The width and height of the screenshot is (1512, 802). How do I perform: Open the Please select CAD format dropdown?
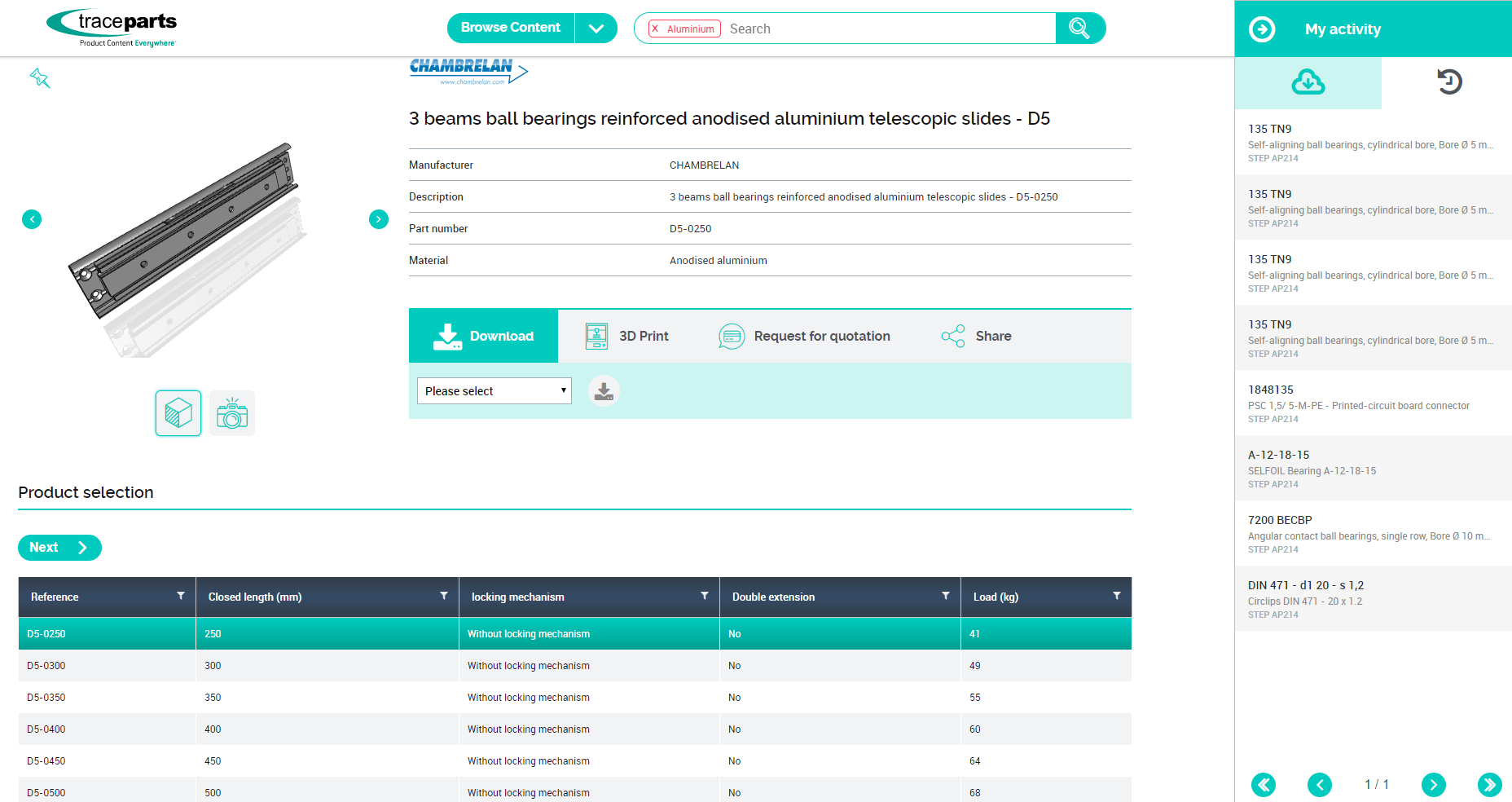494,391
